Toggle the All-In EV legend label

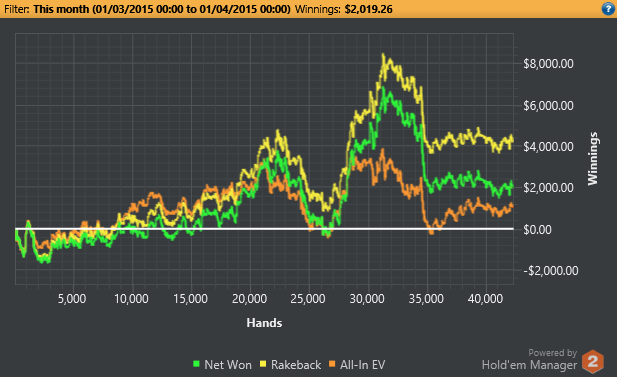[362, 365]
